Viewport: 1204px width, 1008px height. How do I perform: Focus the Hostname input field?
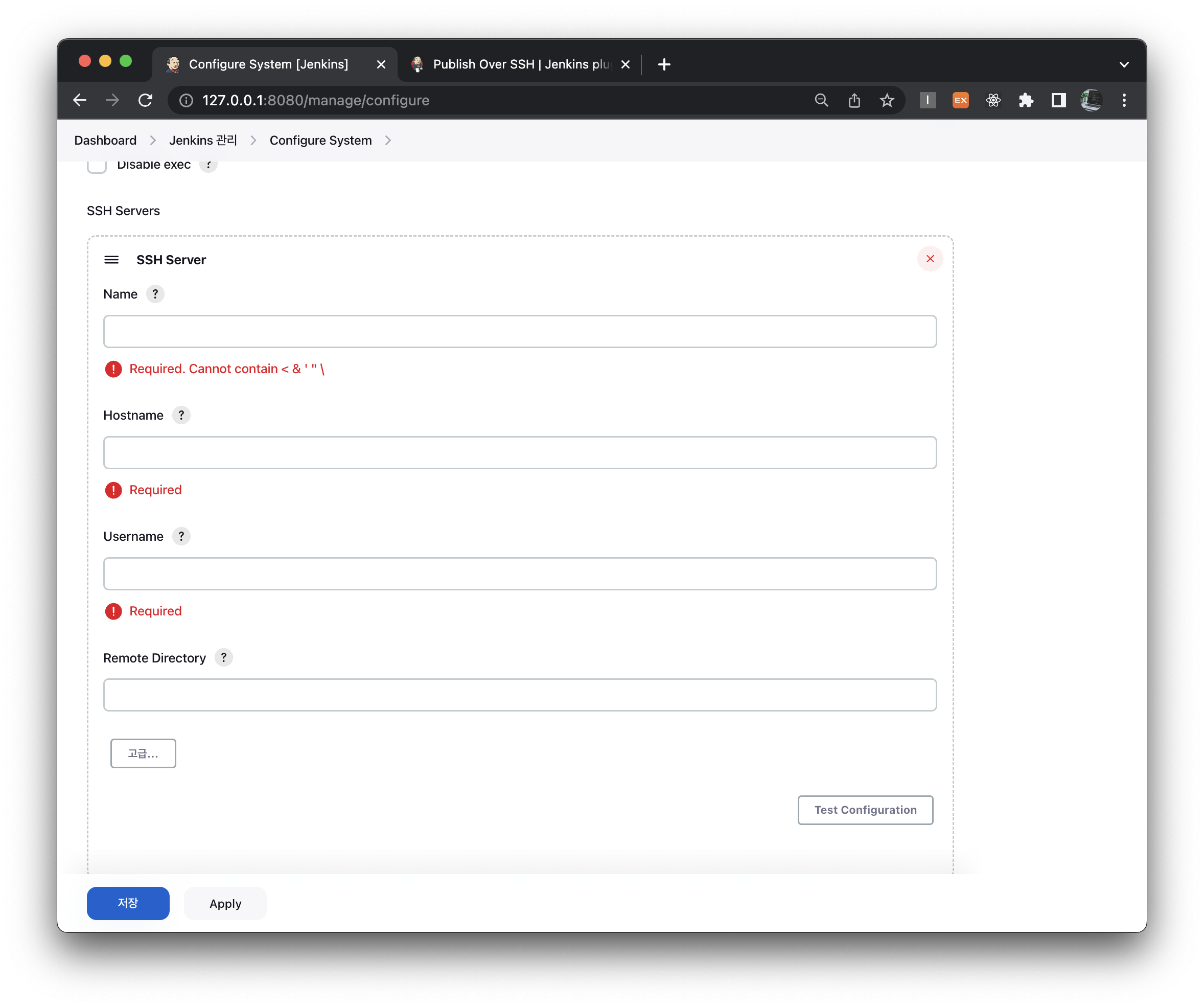pyautogui.click(x=519, y=452)
